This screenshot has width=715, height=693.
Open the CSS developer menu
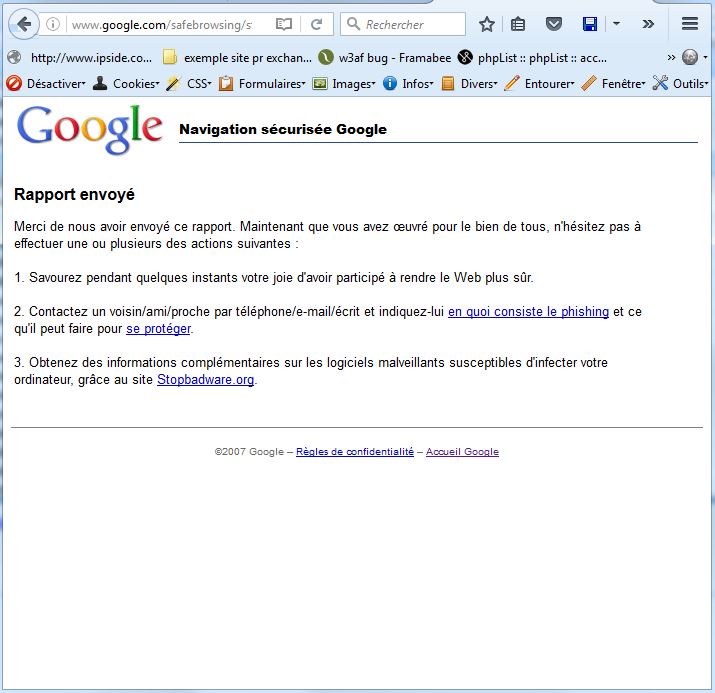[x=189, y=84]
